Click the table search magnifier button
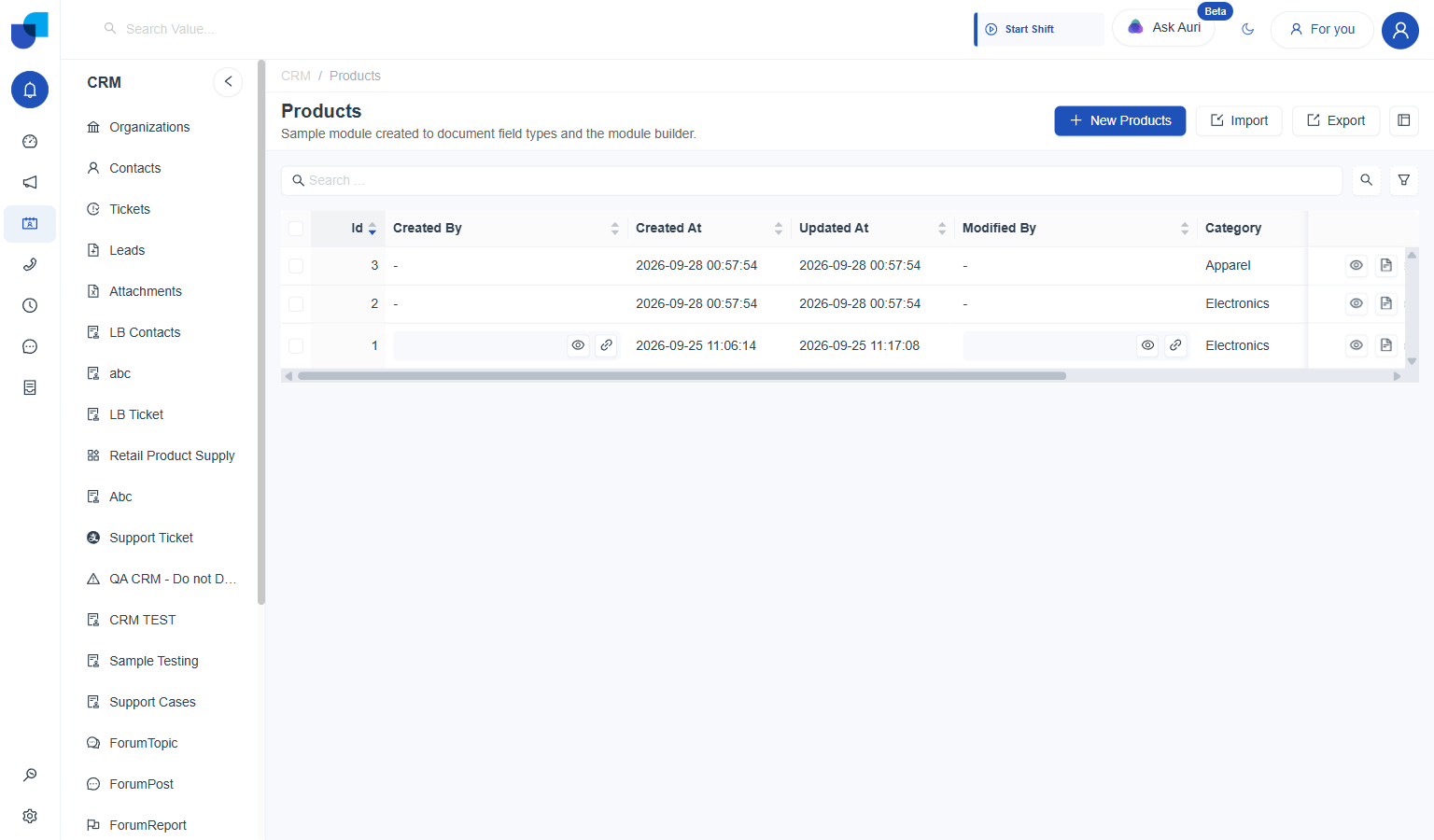This screenshot has width=1434, height=840. point(1367,180)
